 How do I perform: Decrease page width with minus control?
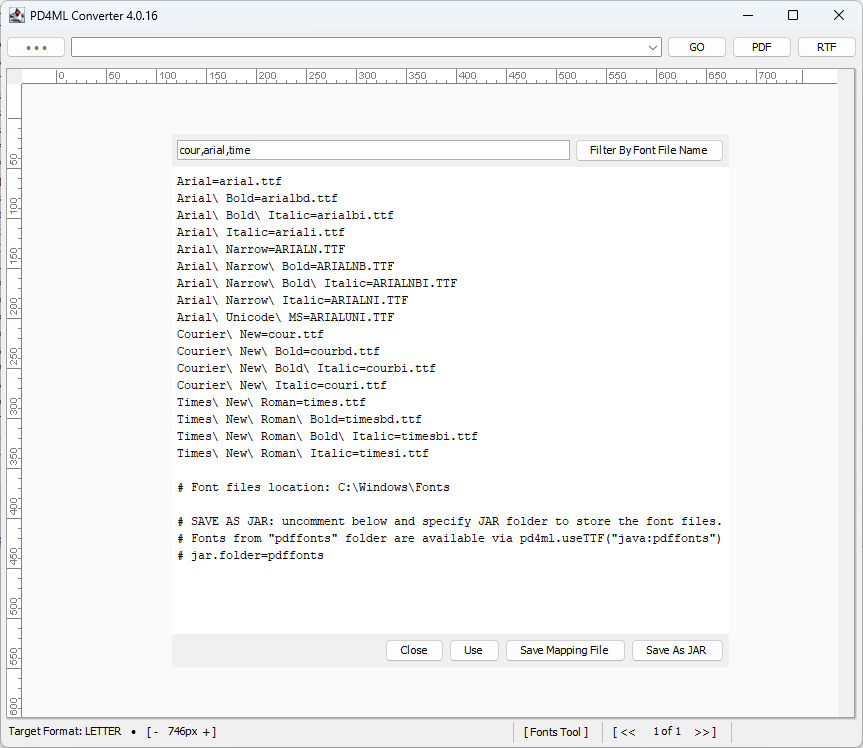[x=156, y=732]
